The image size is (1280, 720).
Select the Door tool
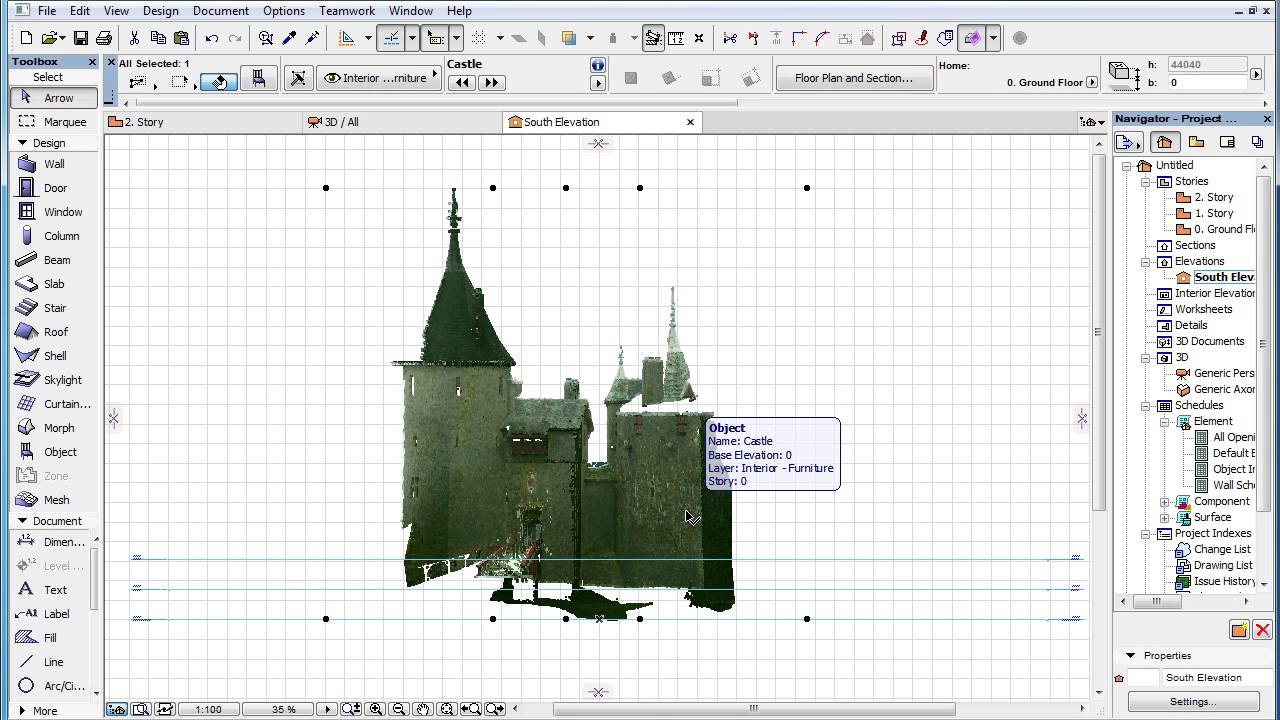coord(55,188)
